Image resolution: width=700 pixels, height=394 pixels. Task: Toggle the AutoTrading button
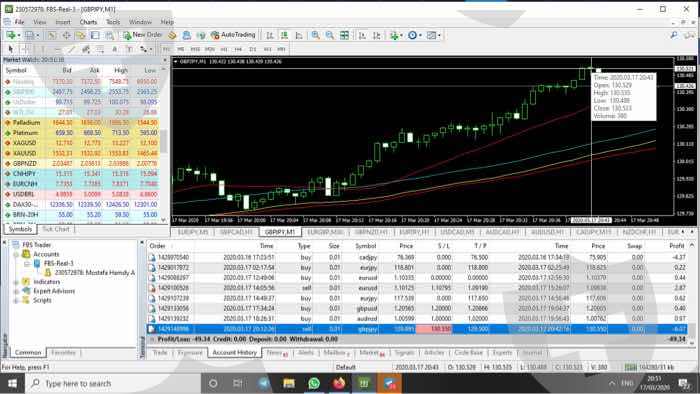(233, 35)
